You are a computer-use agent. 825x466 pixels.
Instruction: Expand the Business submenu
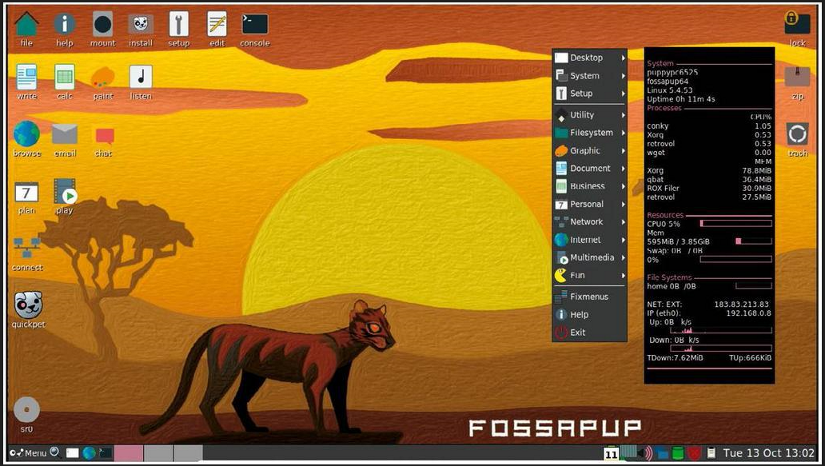[590, 186]
